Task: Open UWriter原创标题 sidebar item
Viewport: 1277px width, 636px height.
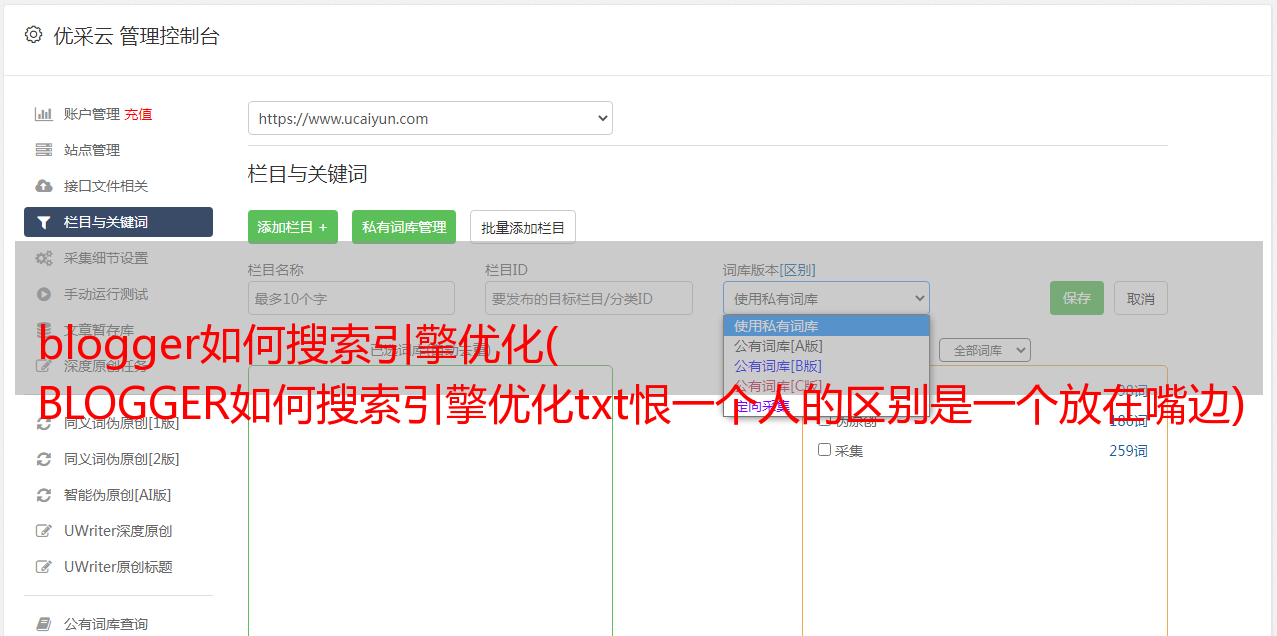Action: (118, 567)
